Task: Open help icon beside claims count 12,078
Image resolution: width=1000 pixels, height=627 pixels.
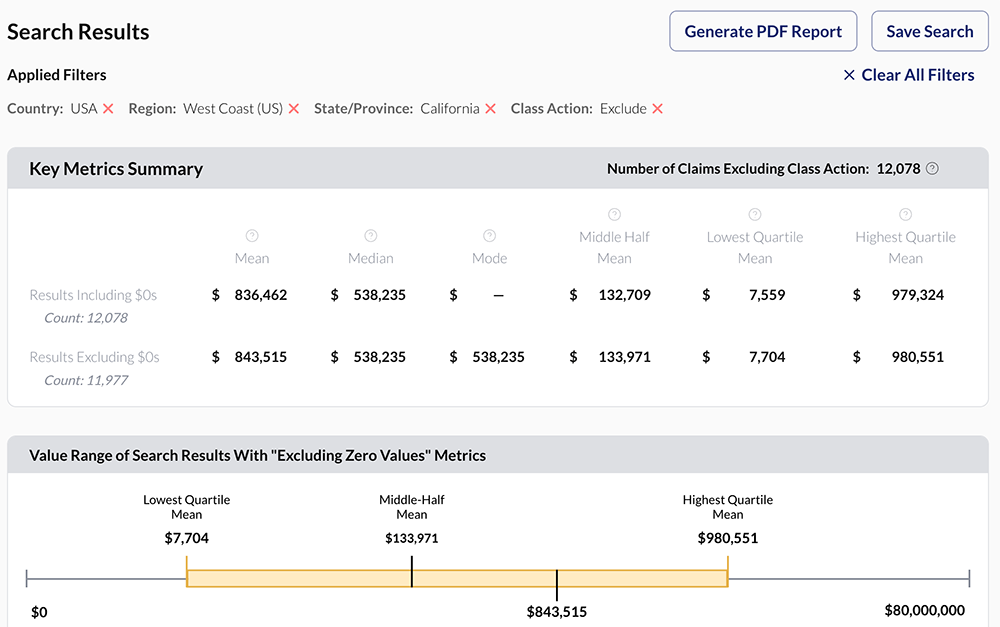Action: tap(932, 169)
